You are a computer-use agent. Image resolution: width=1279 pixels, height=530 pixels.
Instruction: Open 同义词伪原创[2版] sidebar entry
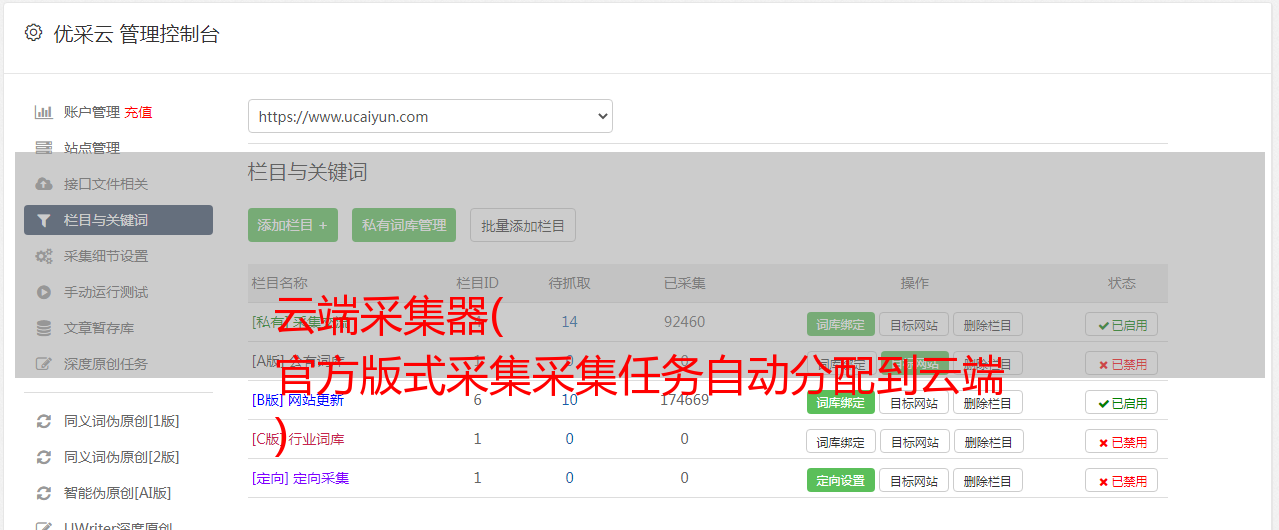tap(122, 457)
